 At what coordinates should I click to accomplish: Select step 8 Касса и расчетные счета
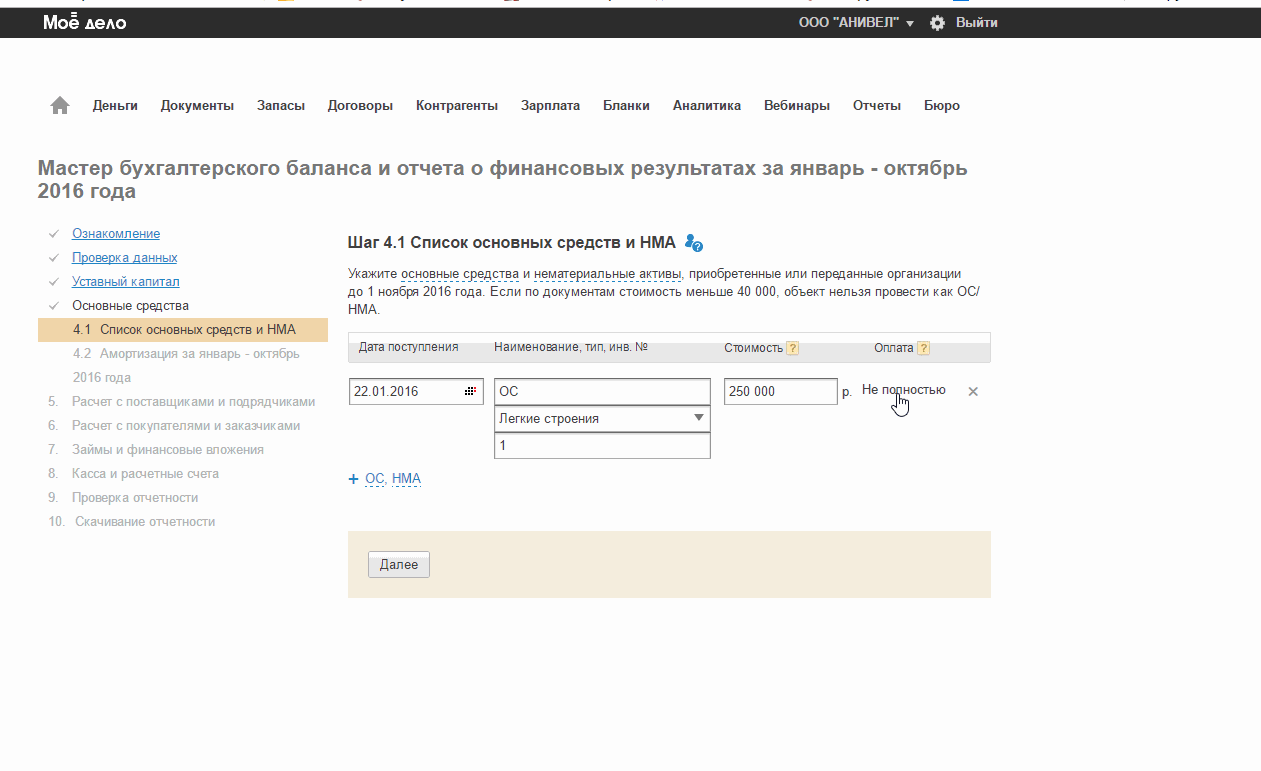pyautogui.click(x=145, y=473)
